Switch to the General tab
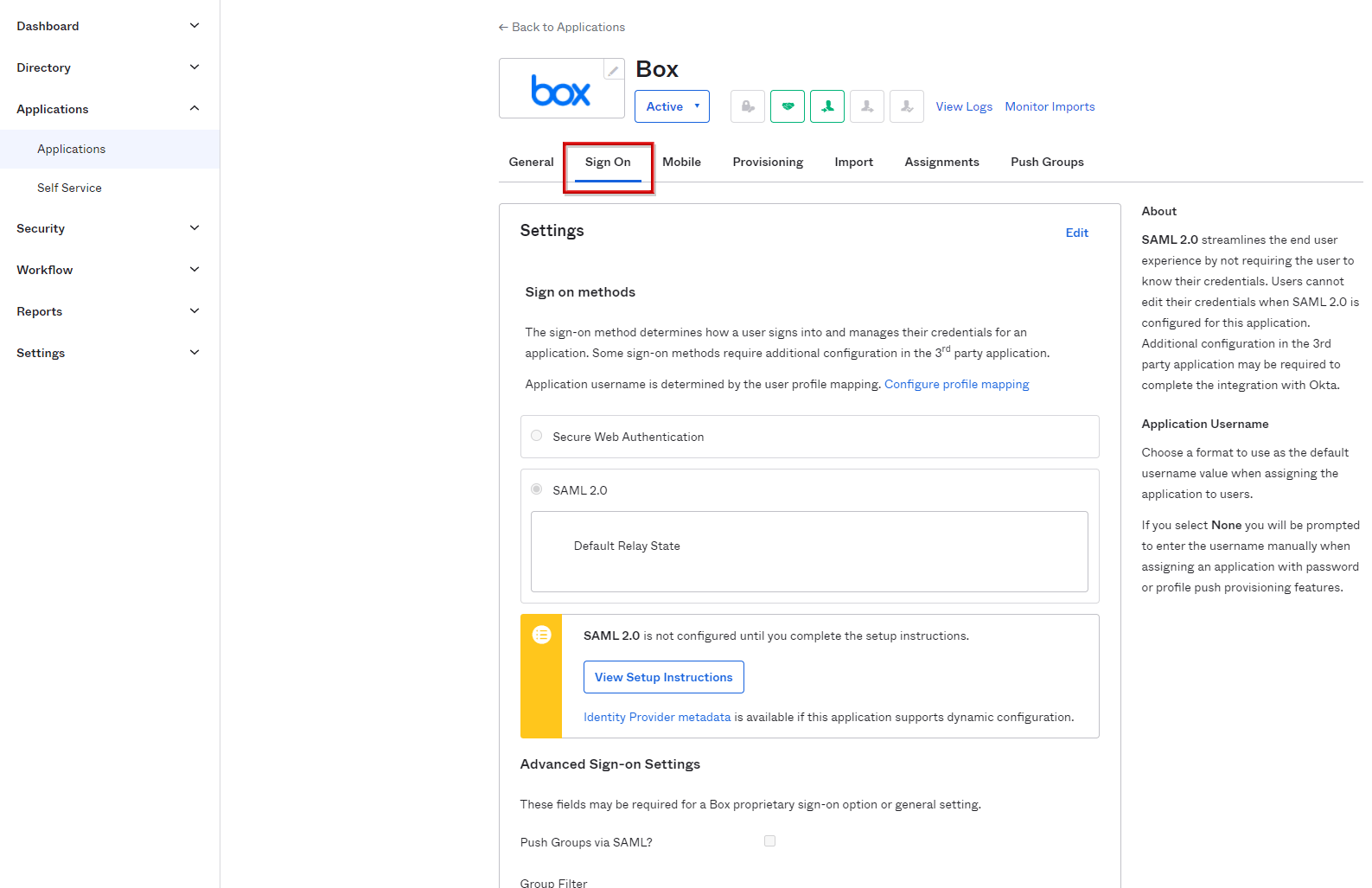 tap(531, 162)
